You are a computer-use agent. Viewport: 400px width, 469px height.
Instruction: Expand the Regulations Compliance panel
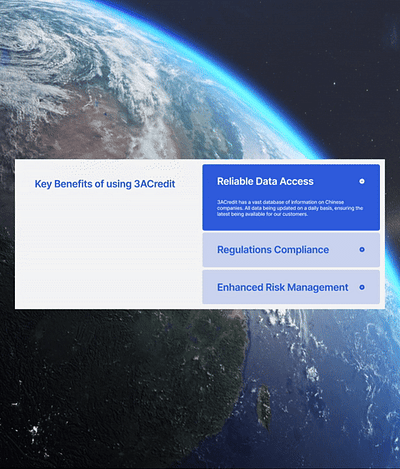tap(291, 250)
